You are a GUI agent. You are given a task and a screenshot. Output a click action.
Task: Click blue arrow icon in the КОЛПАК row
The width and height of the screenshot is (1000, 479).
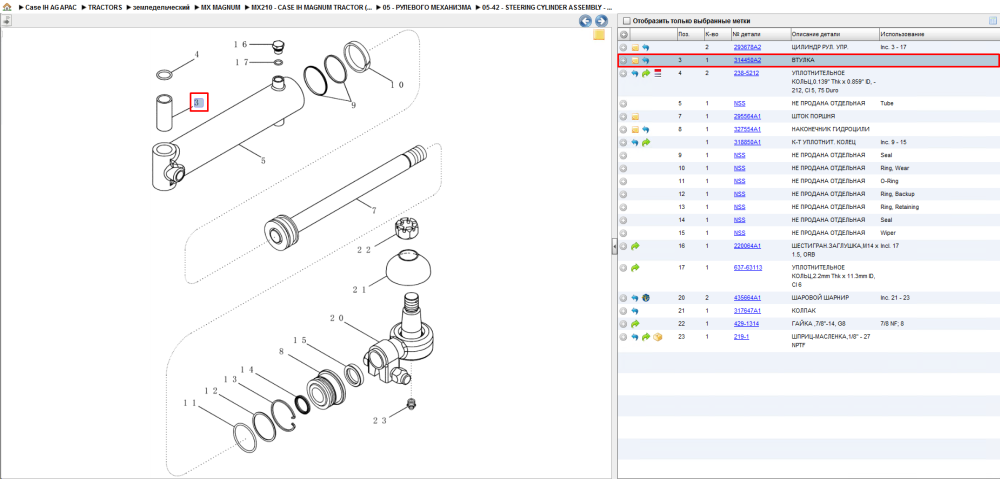(x=635, y=311)
